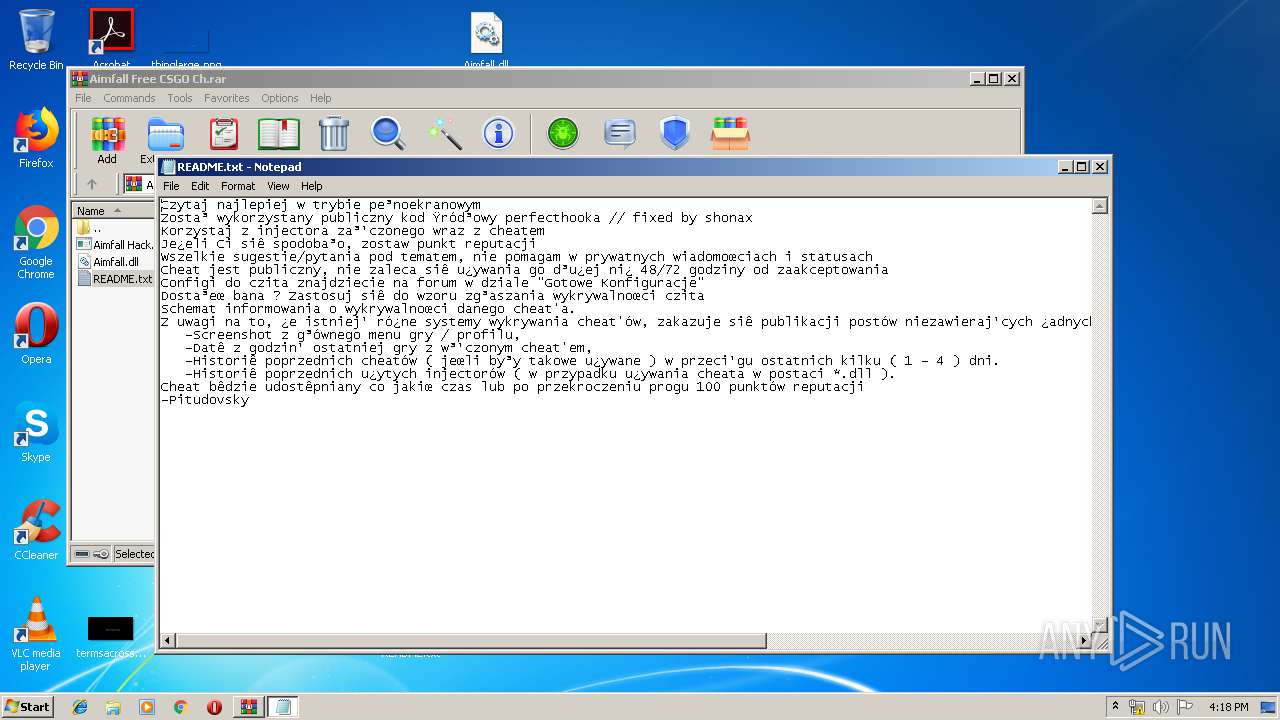This screenshot has width=1280, height=720.
Task: Select the termsacross desktop file
Action: pos(110,637)
